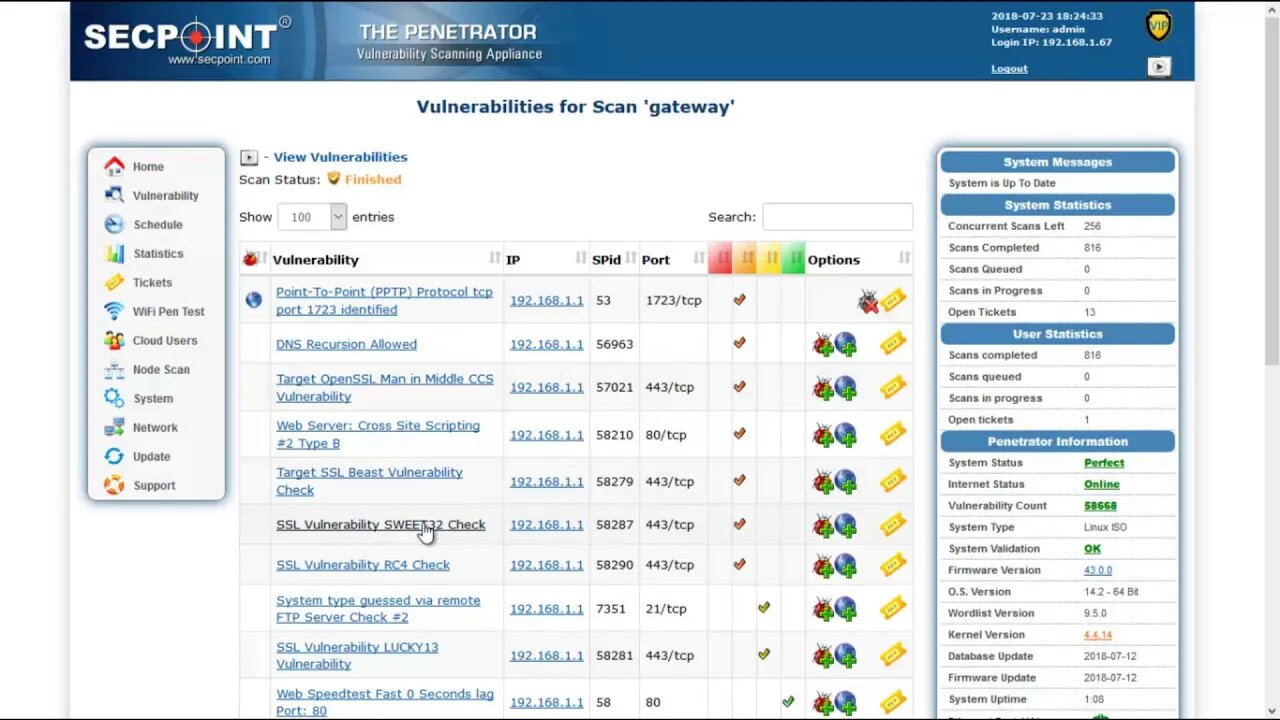Click the bug icon in table header

250,259
